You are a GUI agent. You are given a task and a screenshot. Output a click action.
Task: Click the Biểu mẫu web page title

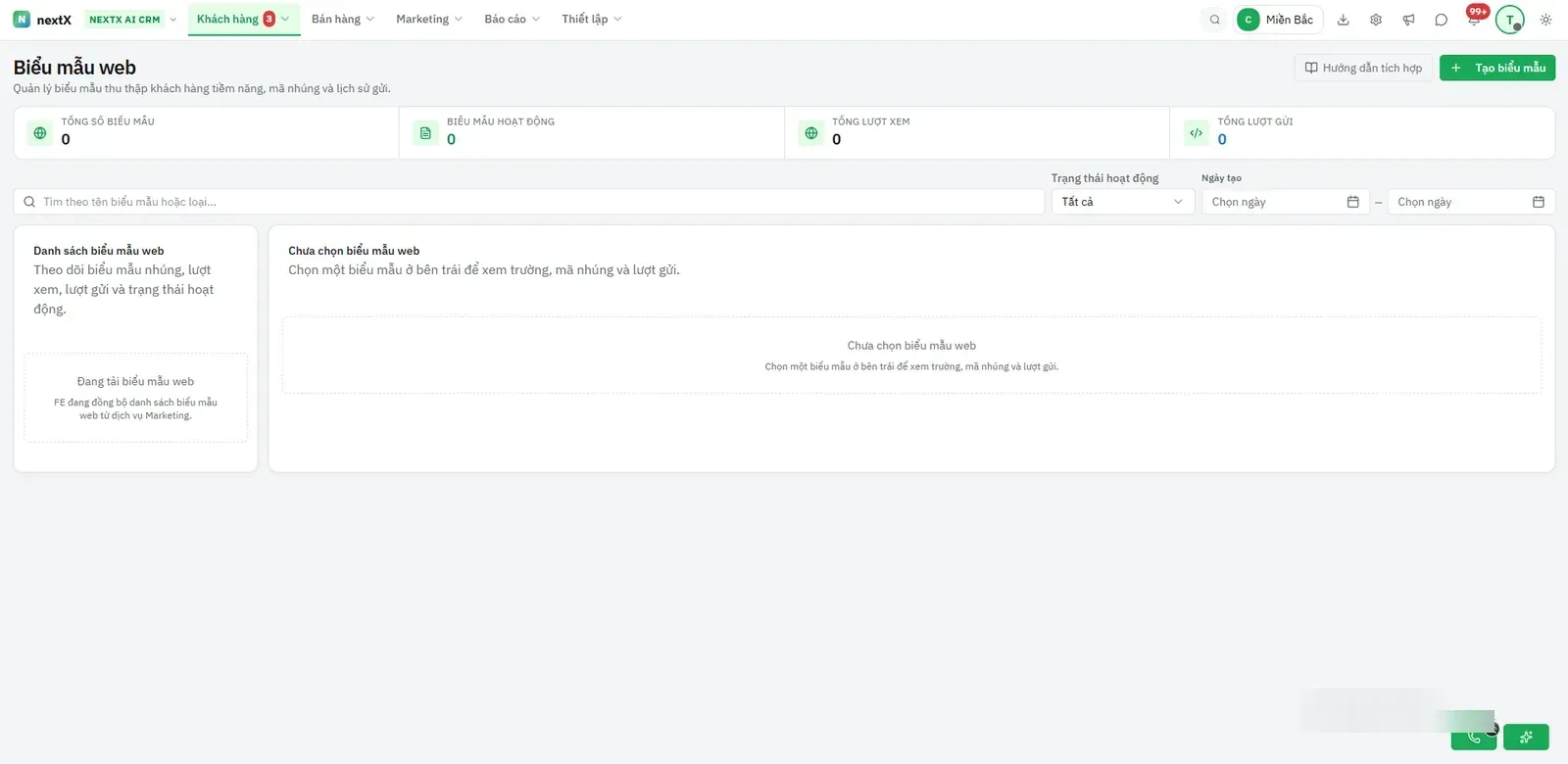pyautogui.click(x=74, y=68)
